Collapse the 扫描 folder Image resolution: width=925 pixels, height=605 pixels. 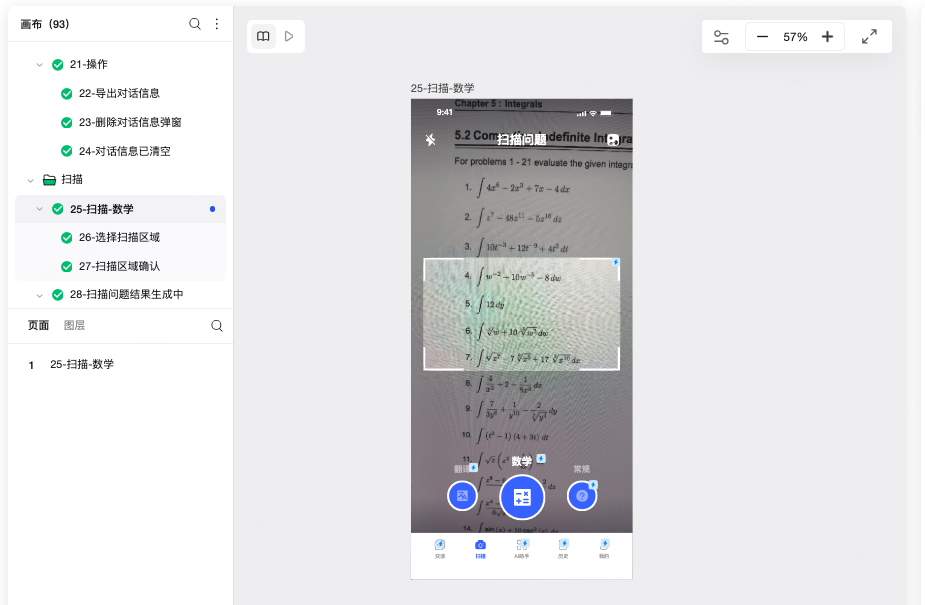31,180
